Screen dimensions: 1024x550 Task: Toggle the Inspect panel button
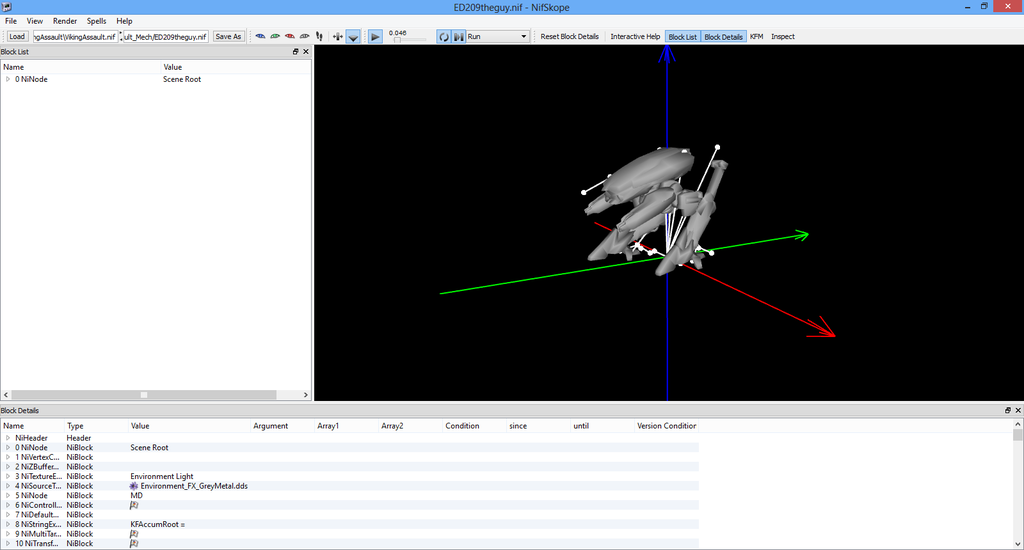783,37
